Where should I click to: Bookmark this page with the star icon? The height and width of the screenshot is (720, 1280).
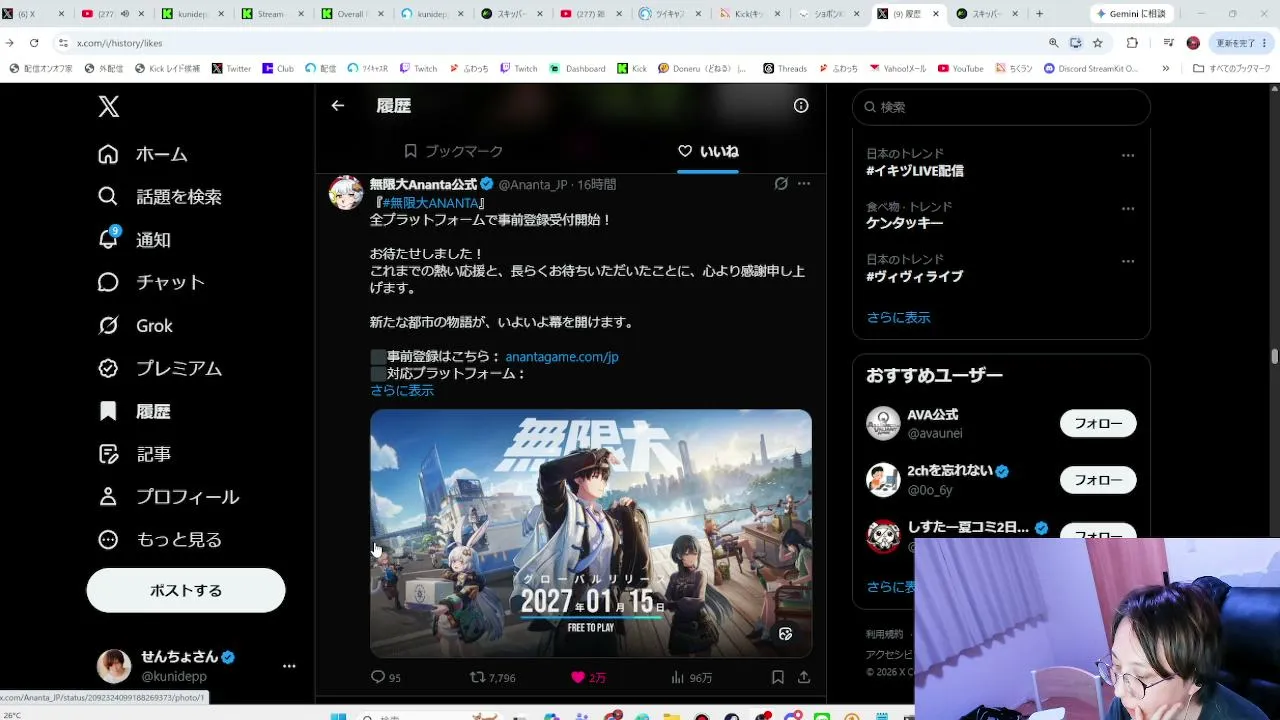pyautogui.click(x=1097, y=43)
